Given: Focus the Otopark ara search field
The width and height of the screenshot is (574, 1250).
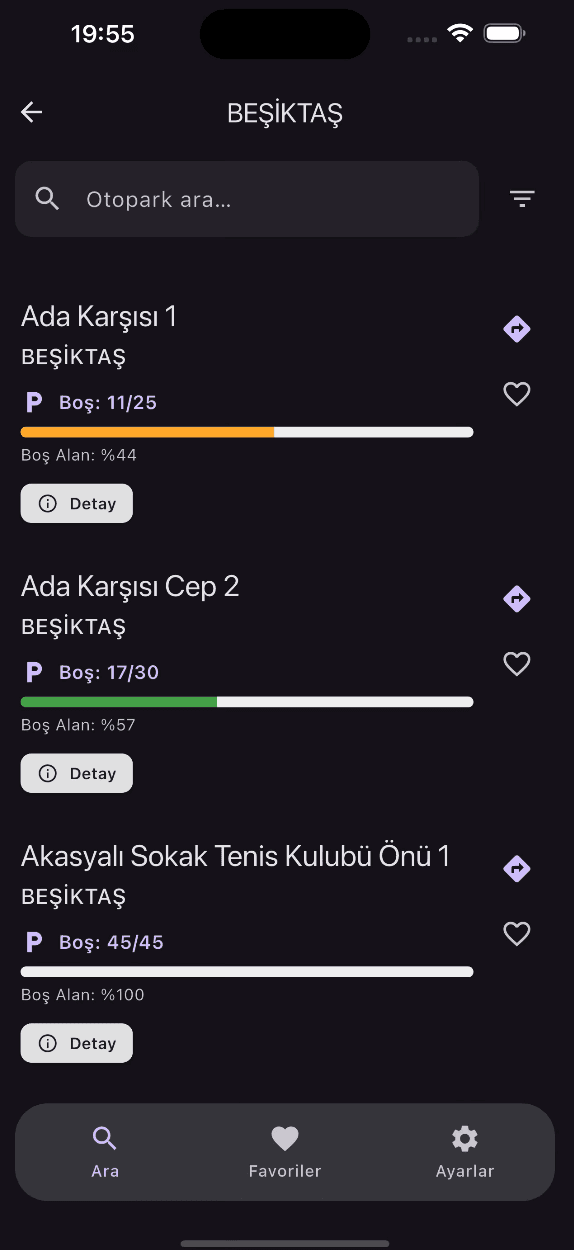Looking at the screenshot, I should click(247, 199).
